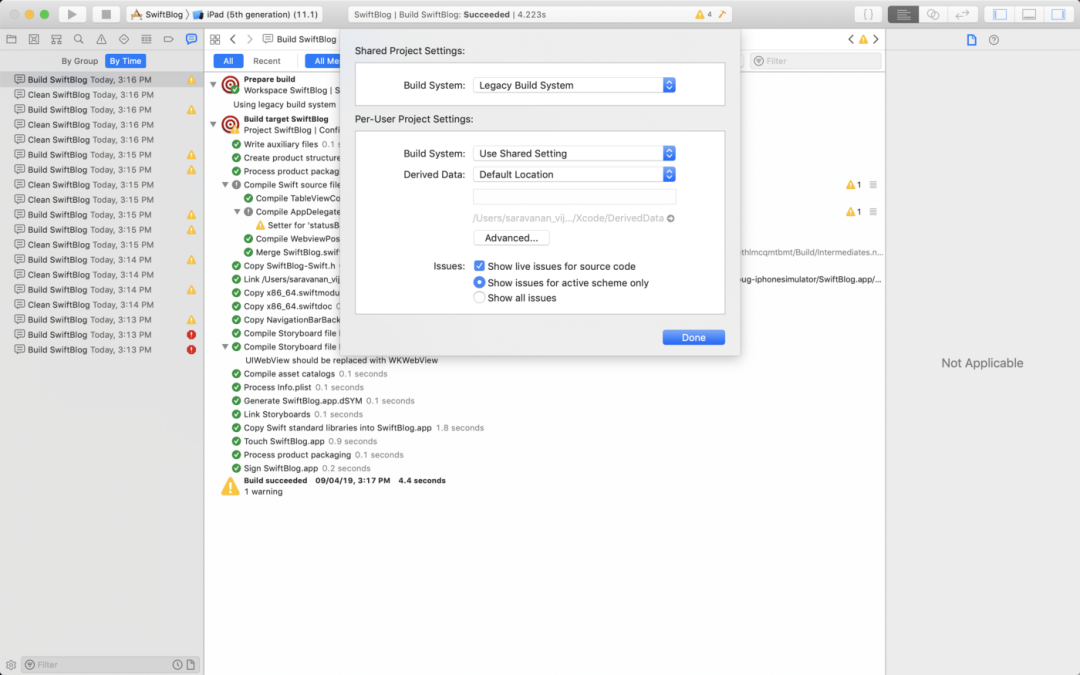Click Build SwiftBlog in jump bar
1080x675 pixels.
(300, 39)
